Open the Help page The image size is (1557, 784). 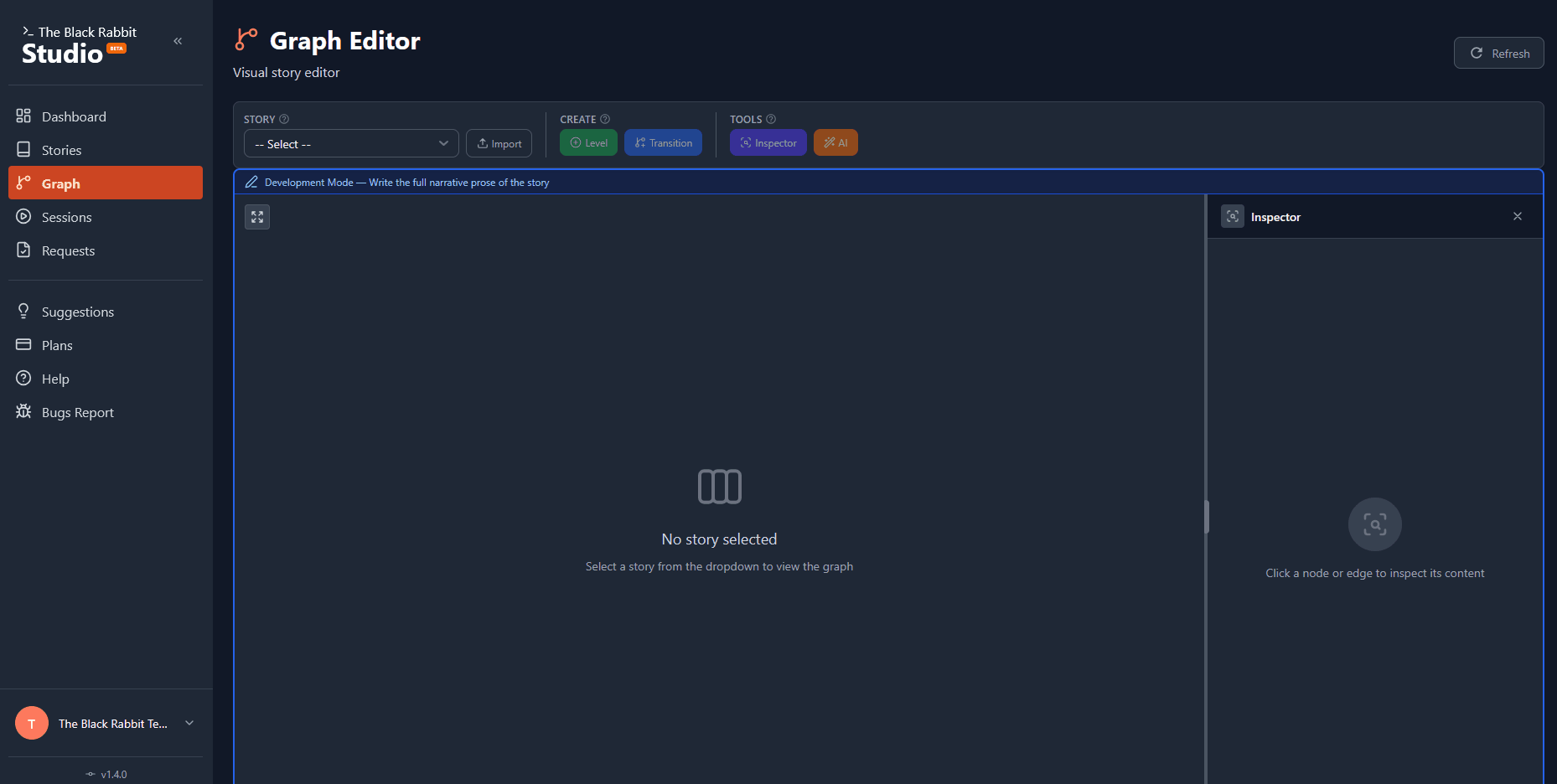tap(106, 379)
